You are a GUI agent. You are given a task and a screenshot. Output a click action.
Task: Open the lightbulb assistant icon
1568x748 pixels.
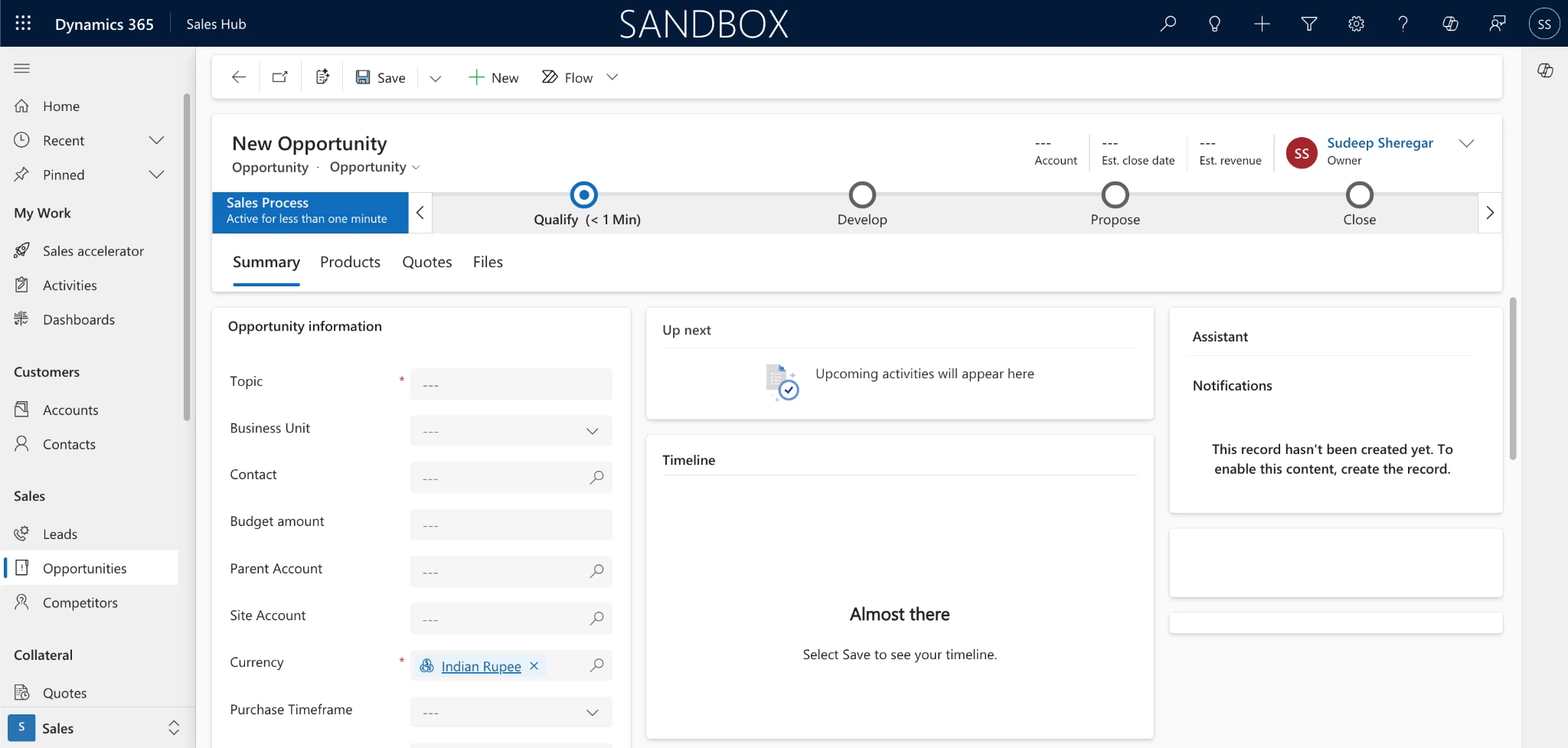point(1214,24)
